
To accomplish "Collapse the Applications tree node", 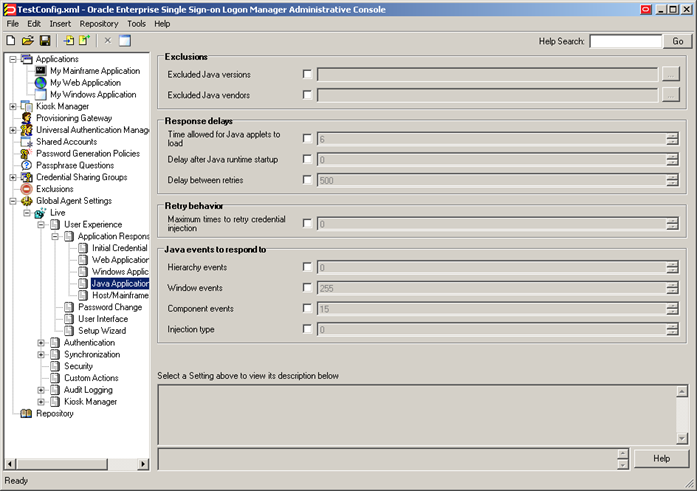I will [x=13, y=59].
